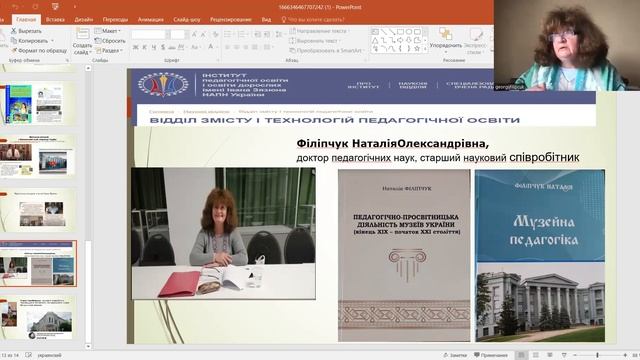Image resolution: width=640 pixels, height=360 pixels.
Task: Click the Copy (Копировать) button
Action: tap(29, 41)
